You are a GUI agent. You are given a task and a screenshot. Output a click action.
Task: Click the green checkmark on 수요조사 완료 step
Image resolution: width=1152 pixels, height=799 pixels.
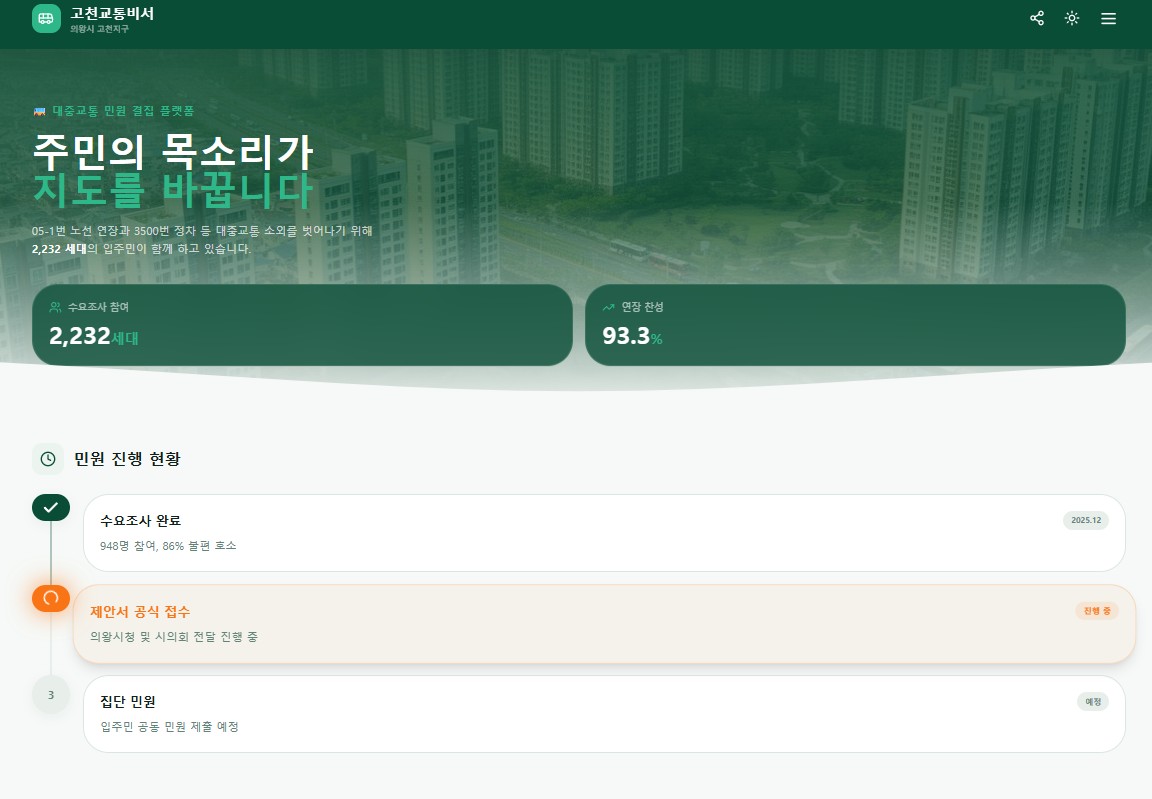[51, 507]
